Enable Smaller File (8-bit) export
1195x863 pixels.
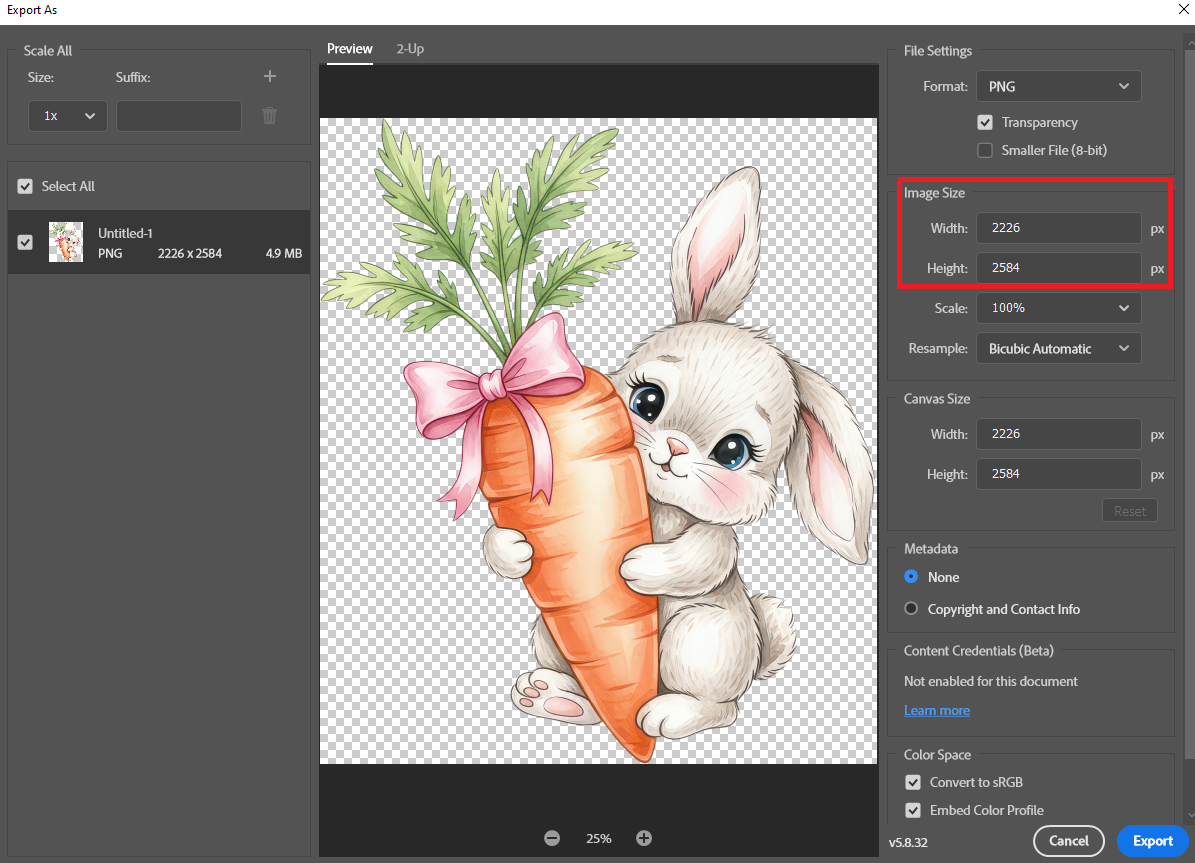tap(985, 150)
